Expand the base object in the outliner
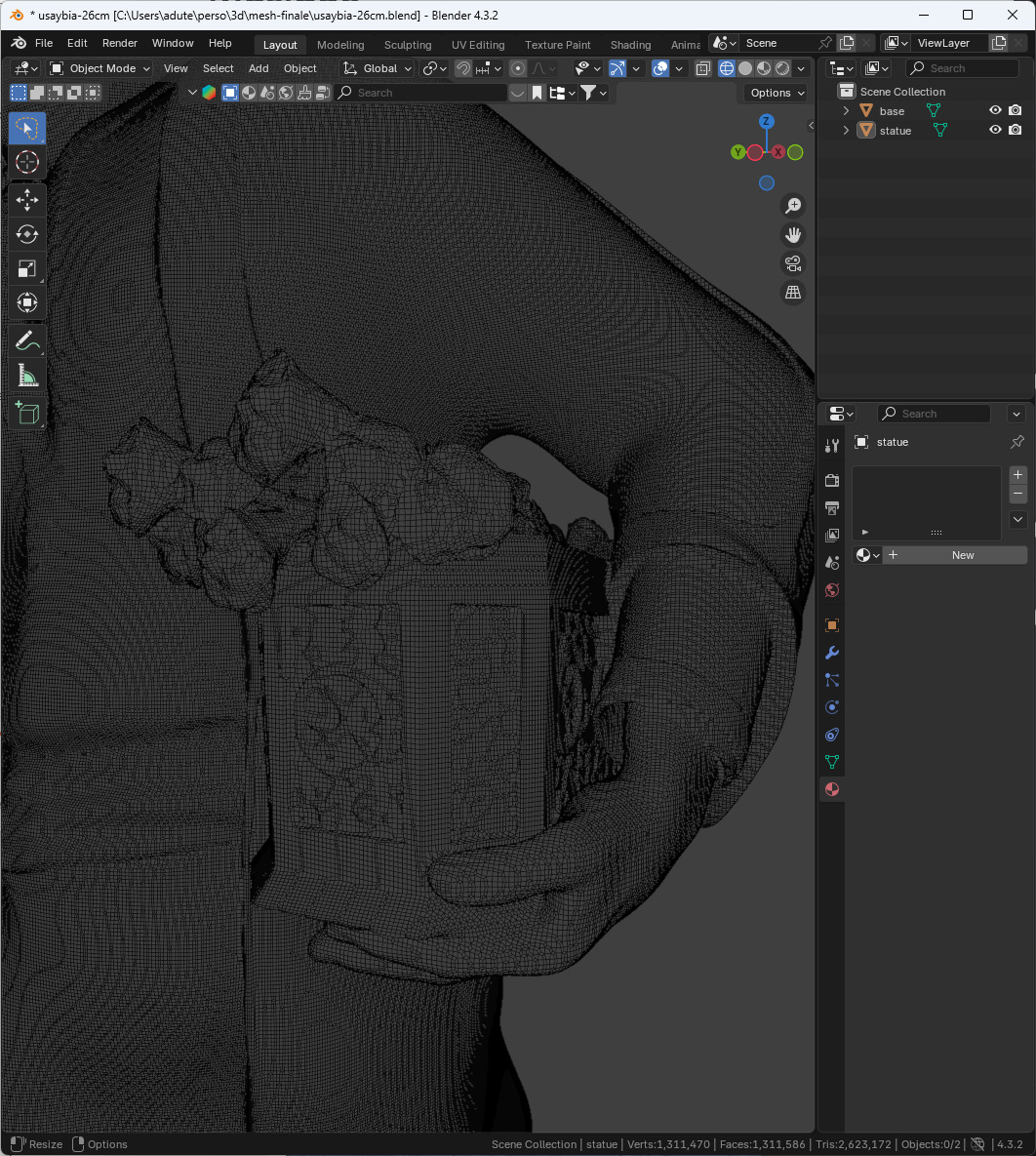This screenshot has height=1156, width=1036. [x=847, y=110]
